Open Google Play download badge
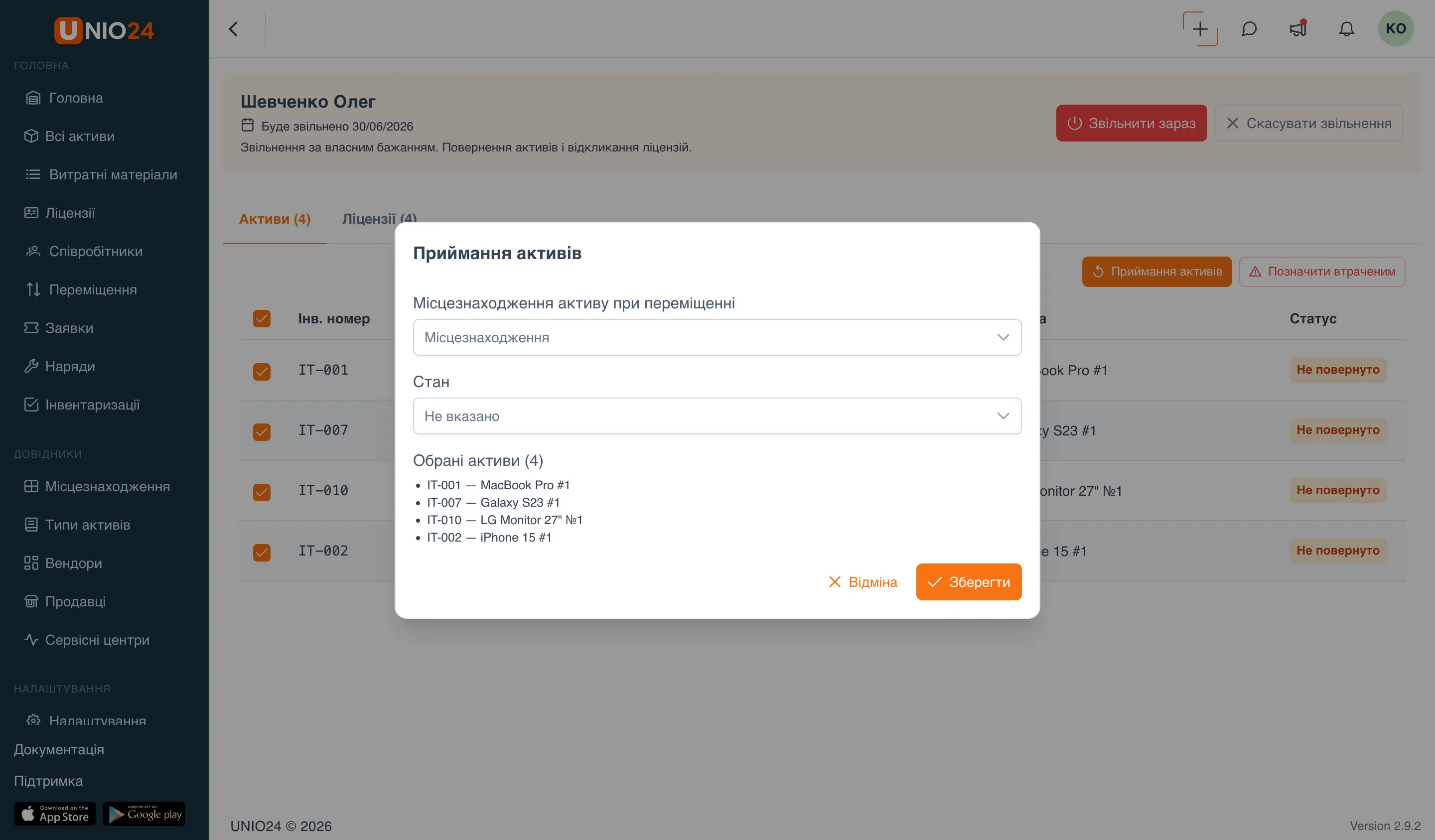Viewport: 1435px width, 840px height. tap(144, 814)
